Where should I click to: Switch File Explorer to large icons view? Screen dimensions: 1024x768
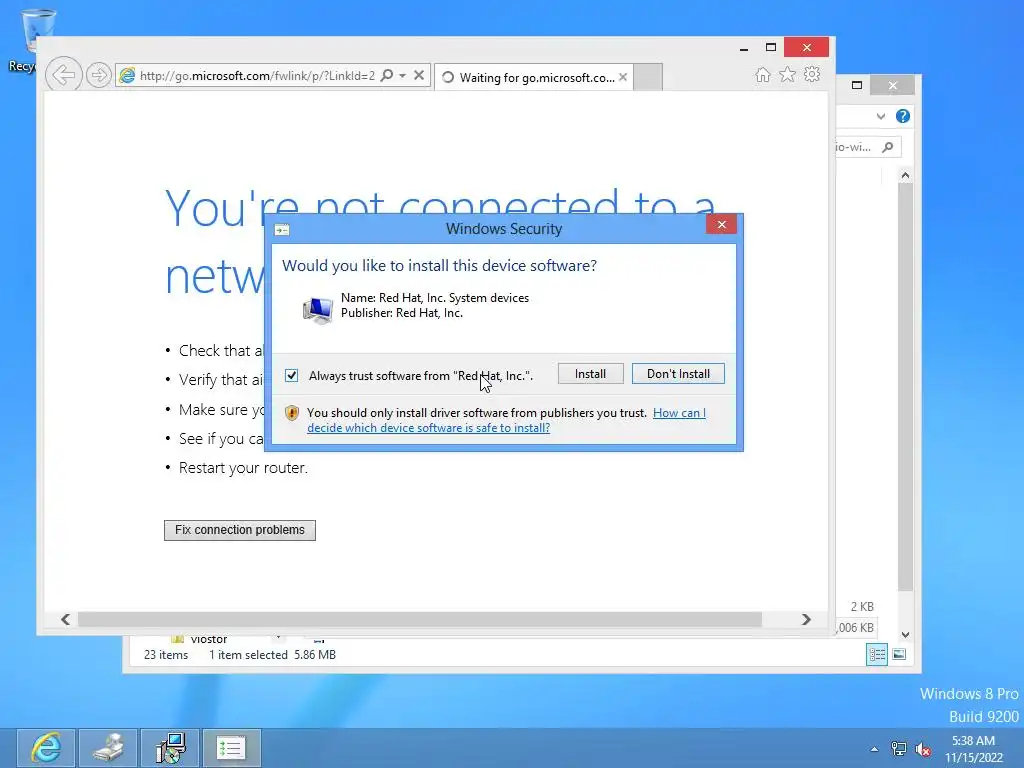click(899, 654)
